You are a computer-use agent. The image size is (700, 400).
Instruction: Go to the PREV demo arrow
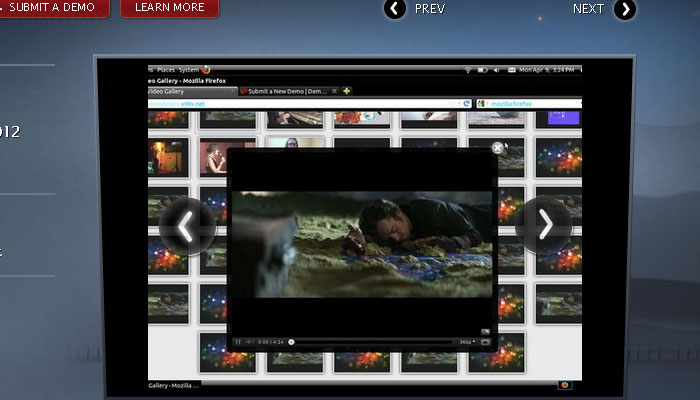[395, 9]
